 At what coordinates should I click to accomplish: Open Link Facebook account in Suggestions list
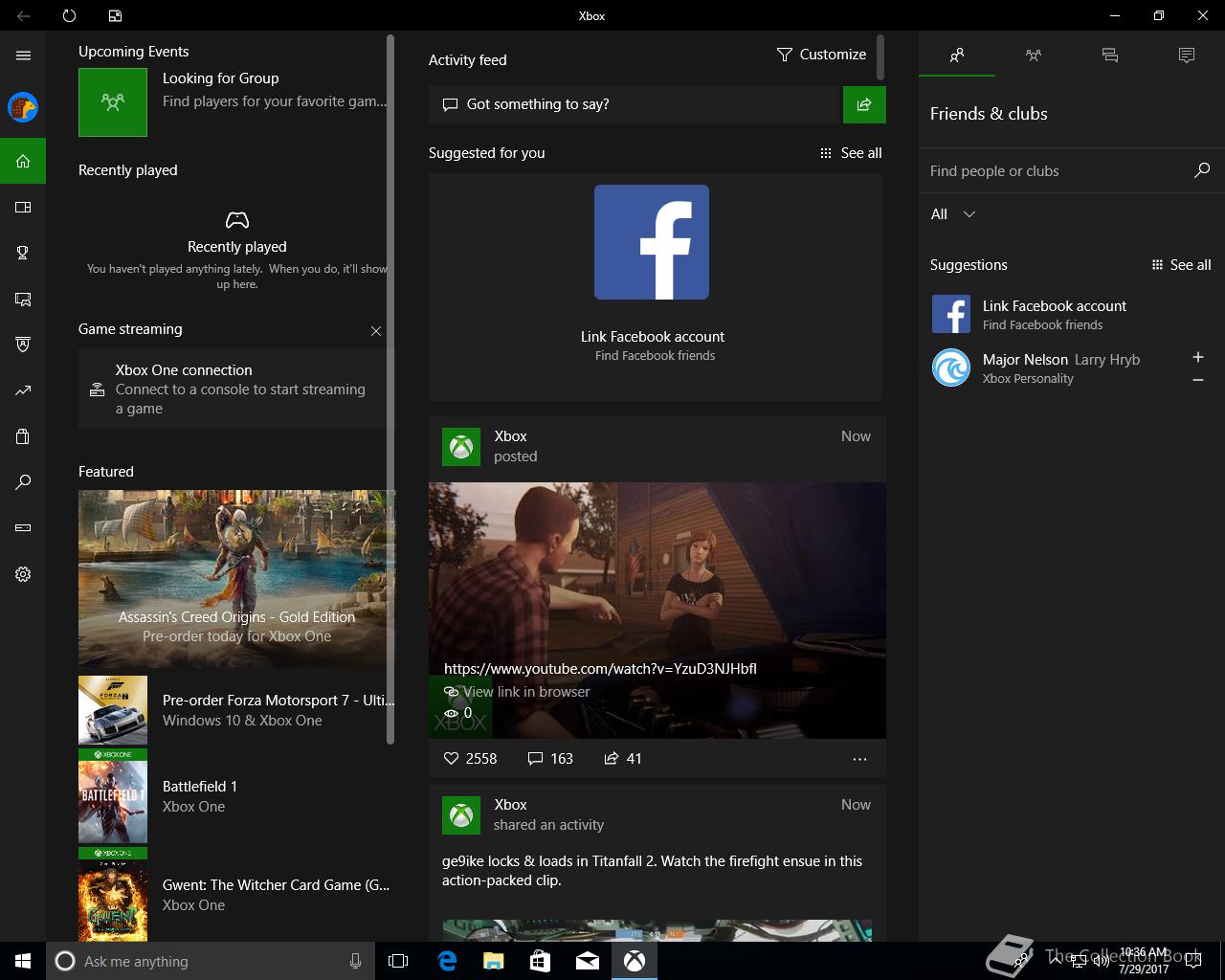[x=1070, y=315]
